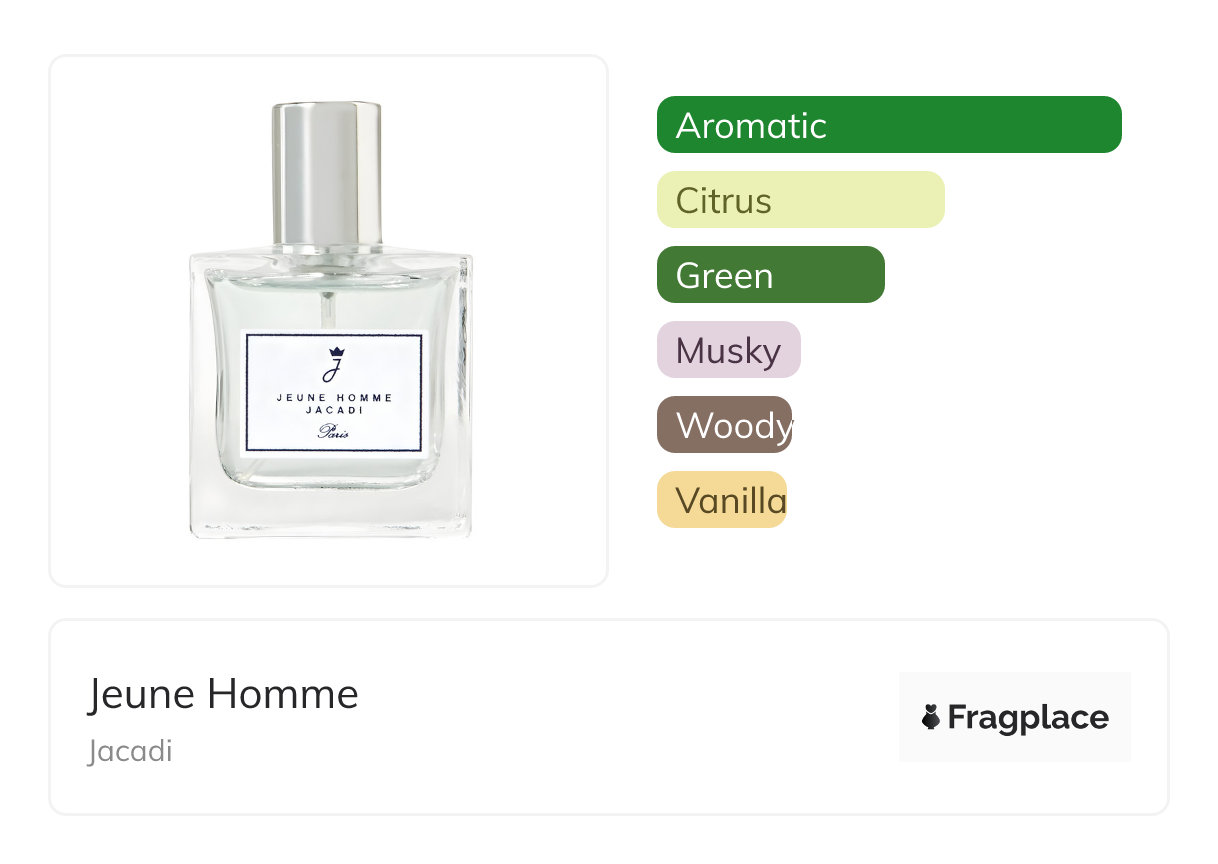Click the Fragplace logo
Screen dimensions: 1218x864
coord(1015,717)
